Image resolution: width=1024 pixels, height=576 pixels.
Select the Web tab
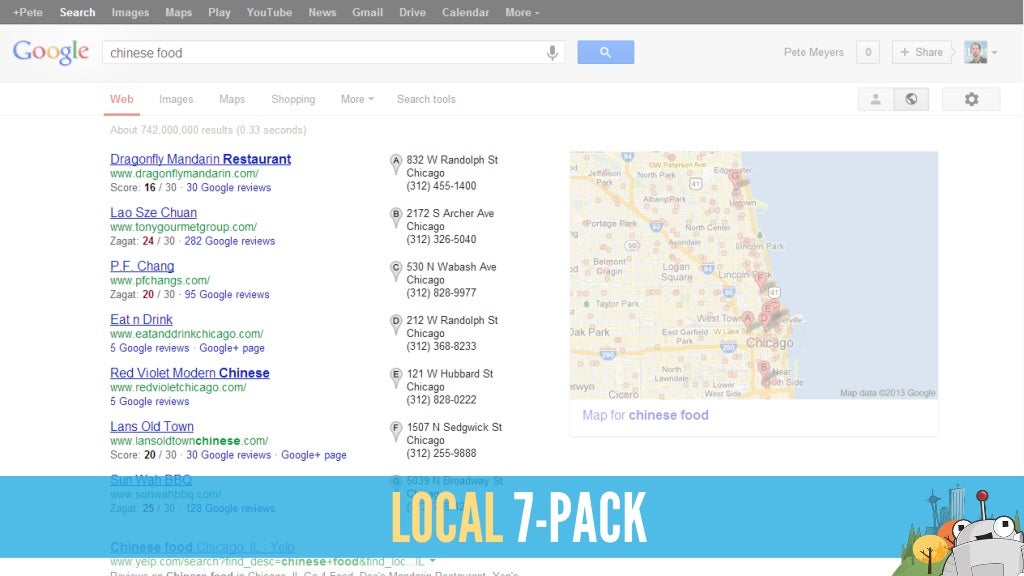[x=121, y=99]
